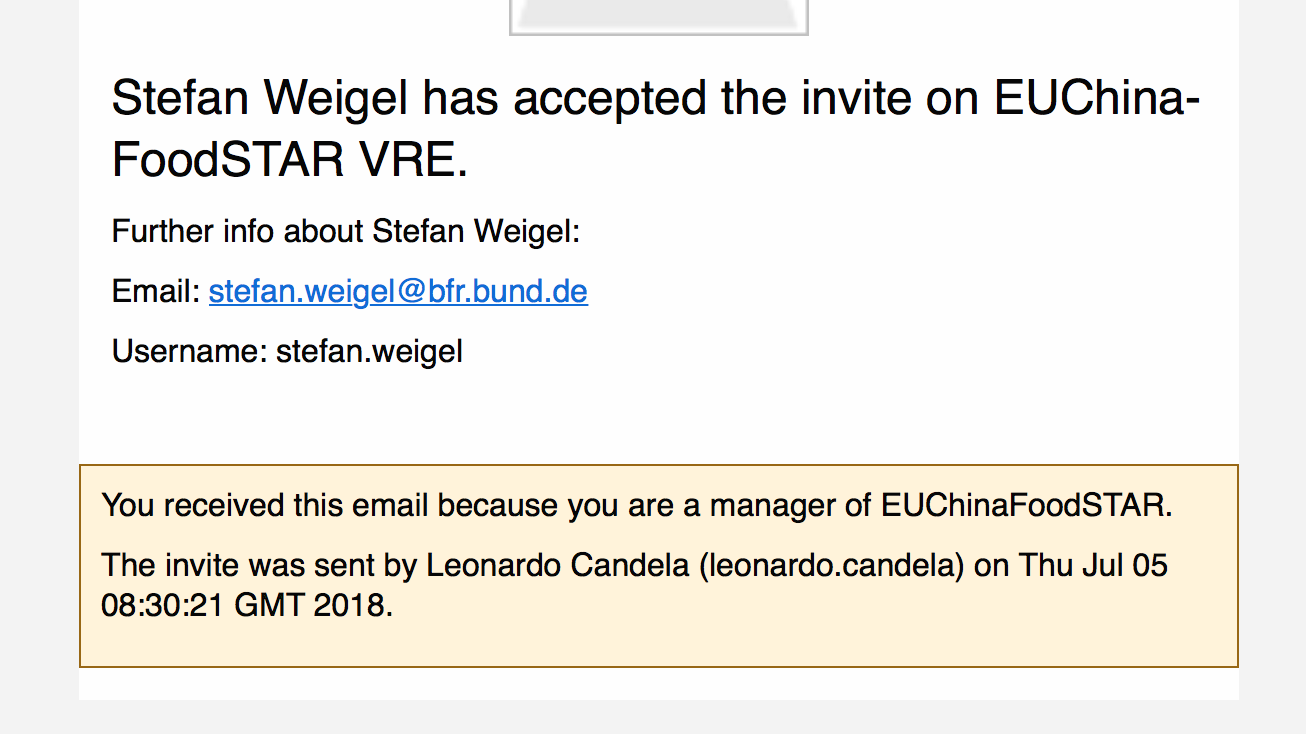Click the image placeholder above the heading

[658, 17]
